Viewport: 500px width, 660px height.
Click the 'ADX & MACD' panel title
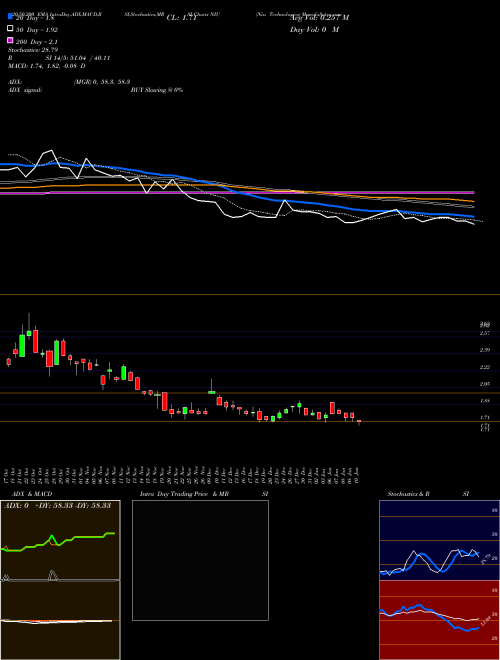click(32, 494)
